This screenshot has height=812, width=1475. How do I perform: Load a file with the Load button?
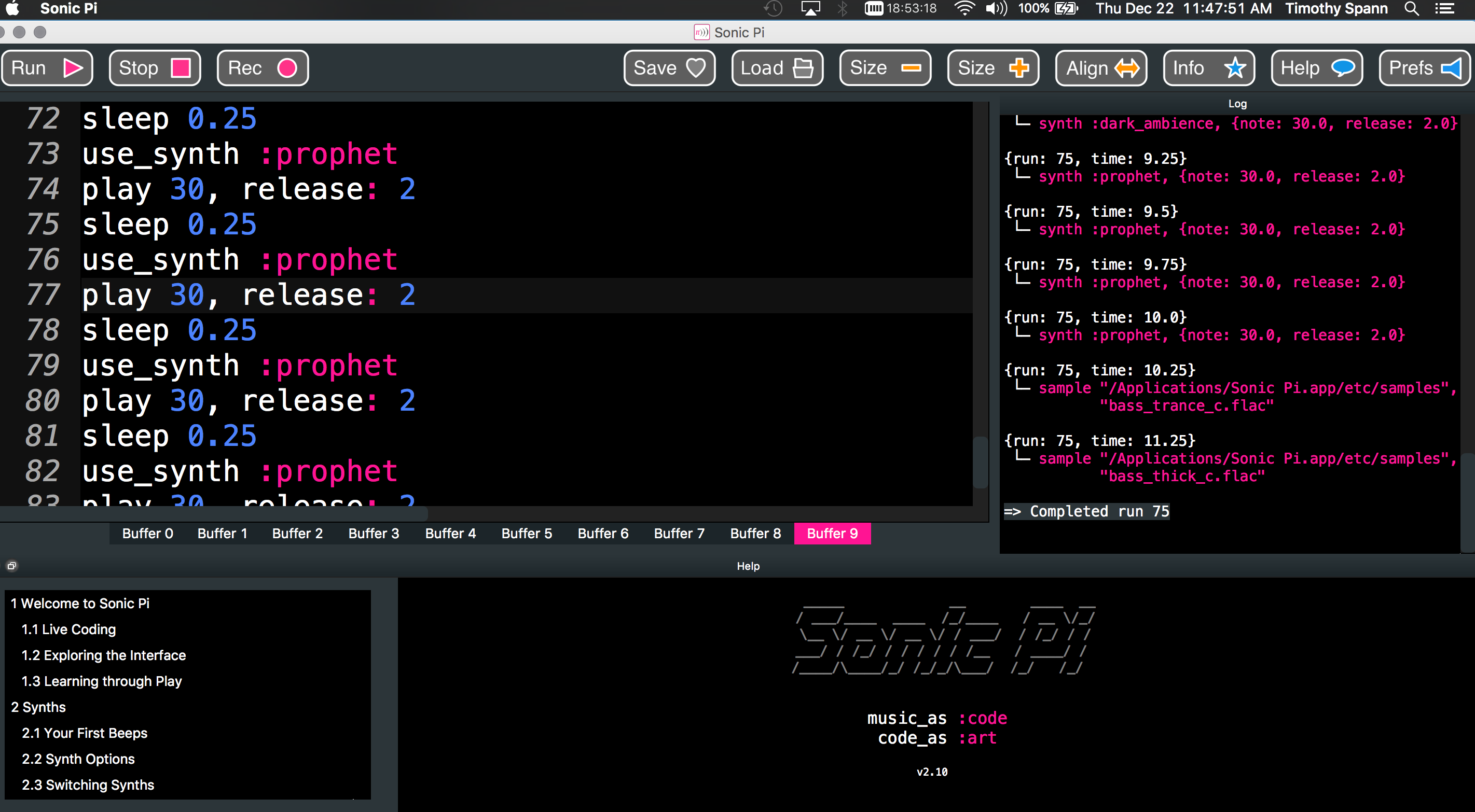(777, 68)
